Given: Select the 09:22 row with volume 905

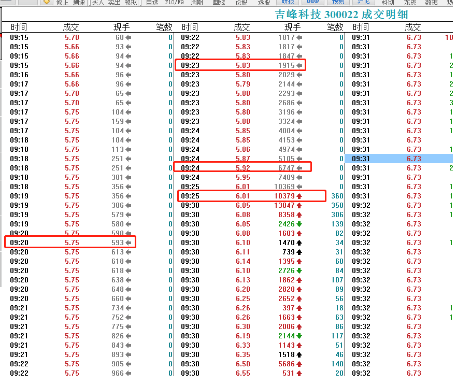Looking at the screenshot, I should coord(87,364).
